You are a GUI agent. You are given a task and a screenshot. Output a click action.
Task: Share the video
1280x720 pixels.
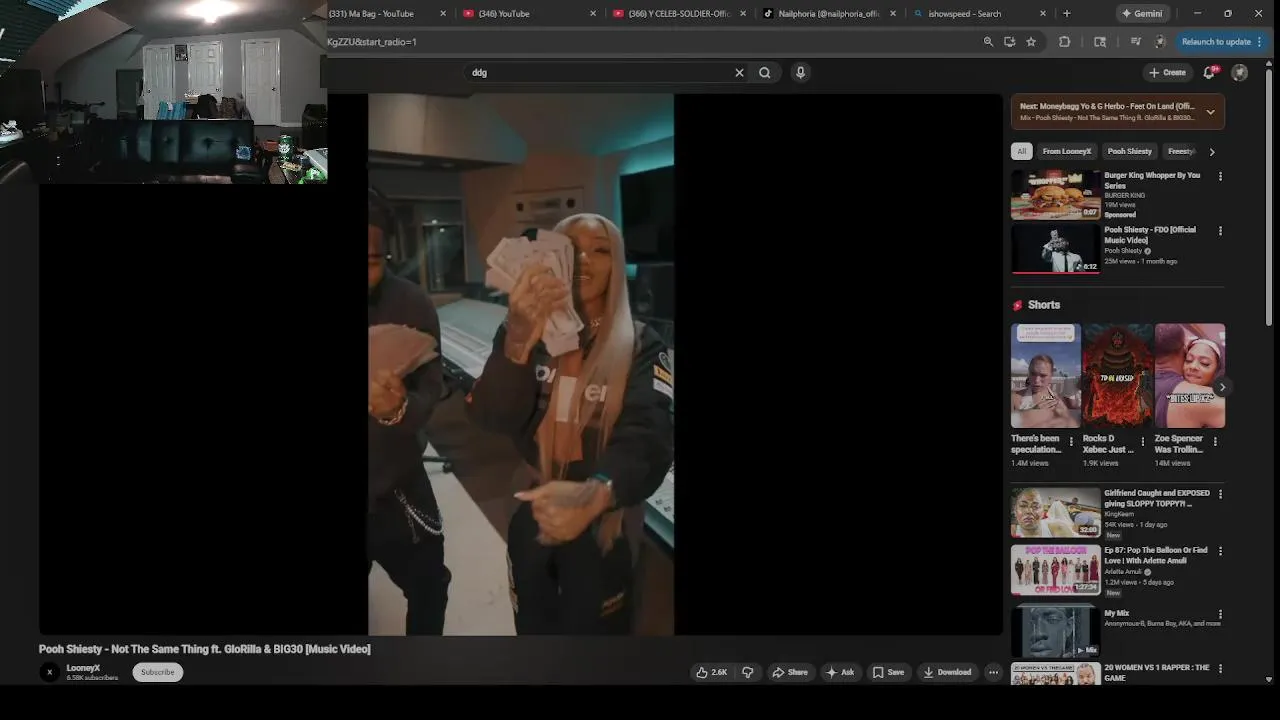coord(789,672)
